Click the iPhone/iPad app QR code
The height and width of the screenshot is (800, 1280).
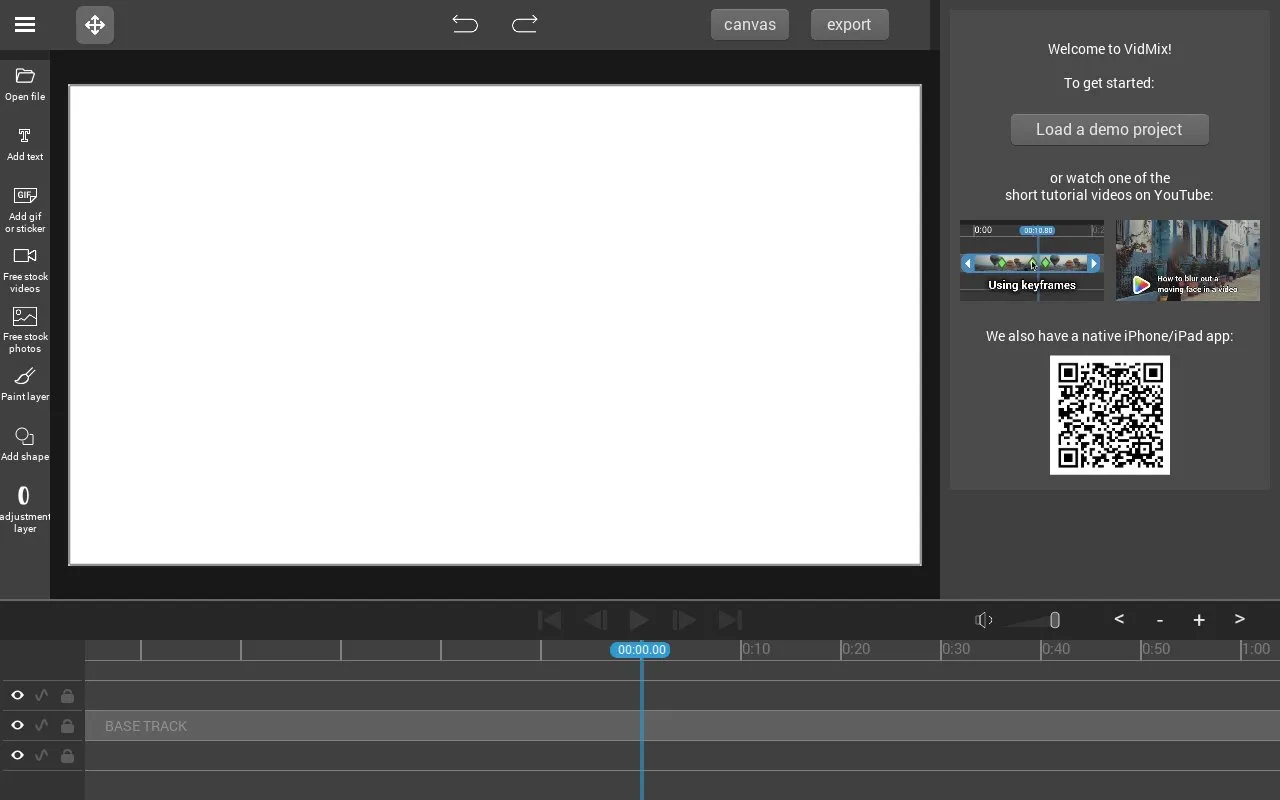(1110, 415)
